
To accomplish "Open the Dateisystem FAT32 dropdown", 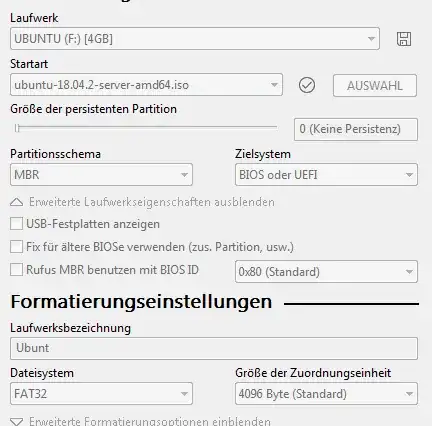I will click(101, 394).
